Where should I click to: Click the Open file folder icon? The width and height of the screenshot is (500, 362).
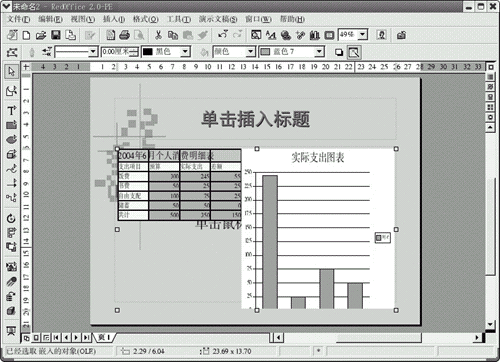click(41, 35)
